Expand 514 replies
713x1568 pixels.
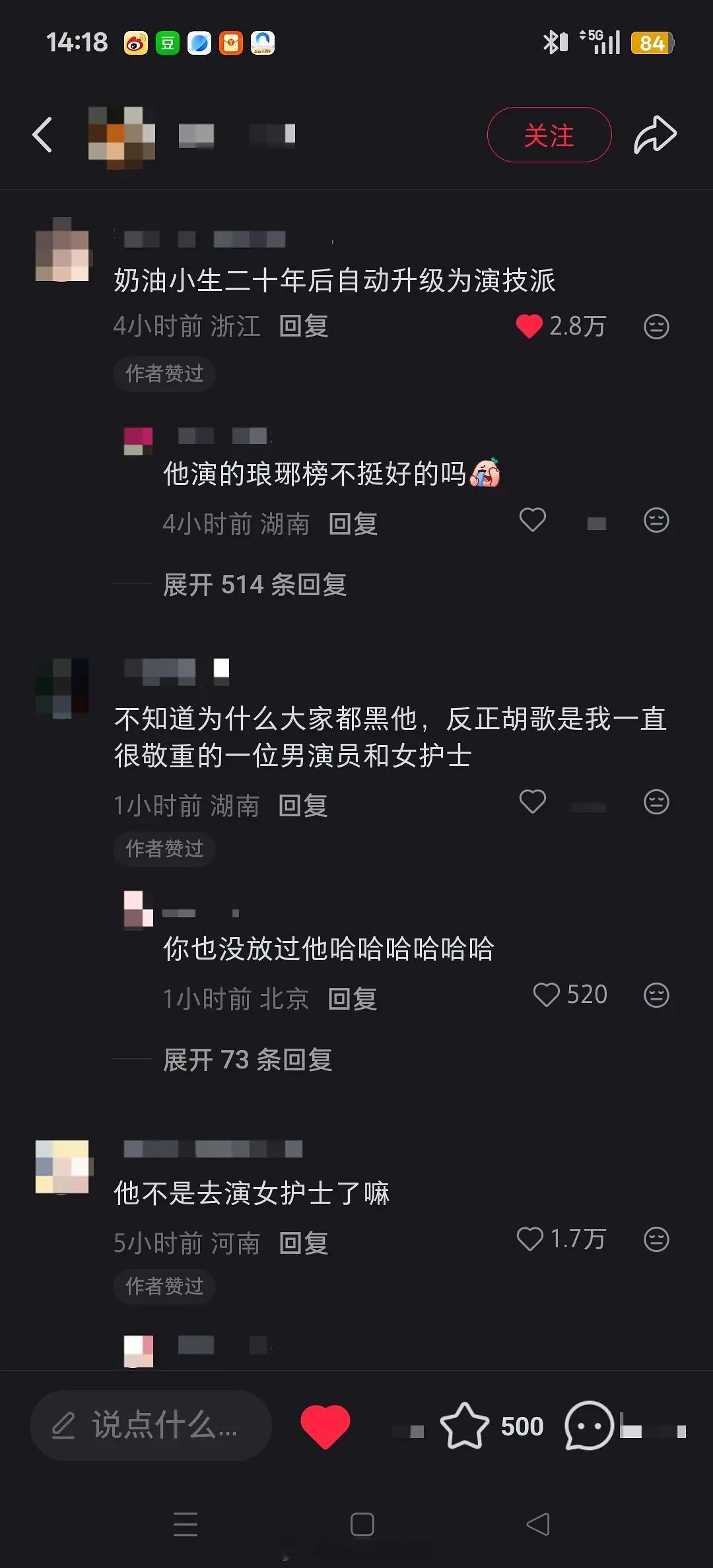tap(255, 585)
